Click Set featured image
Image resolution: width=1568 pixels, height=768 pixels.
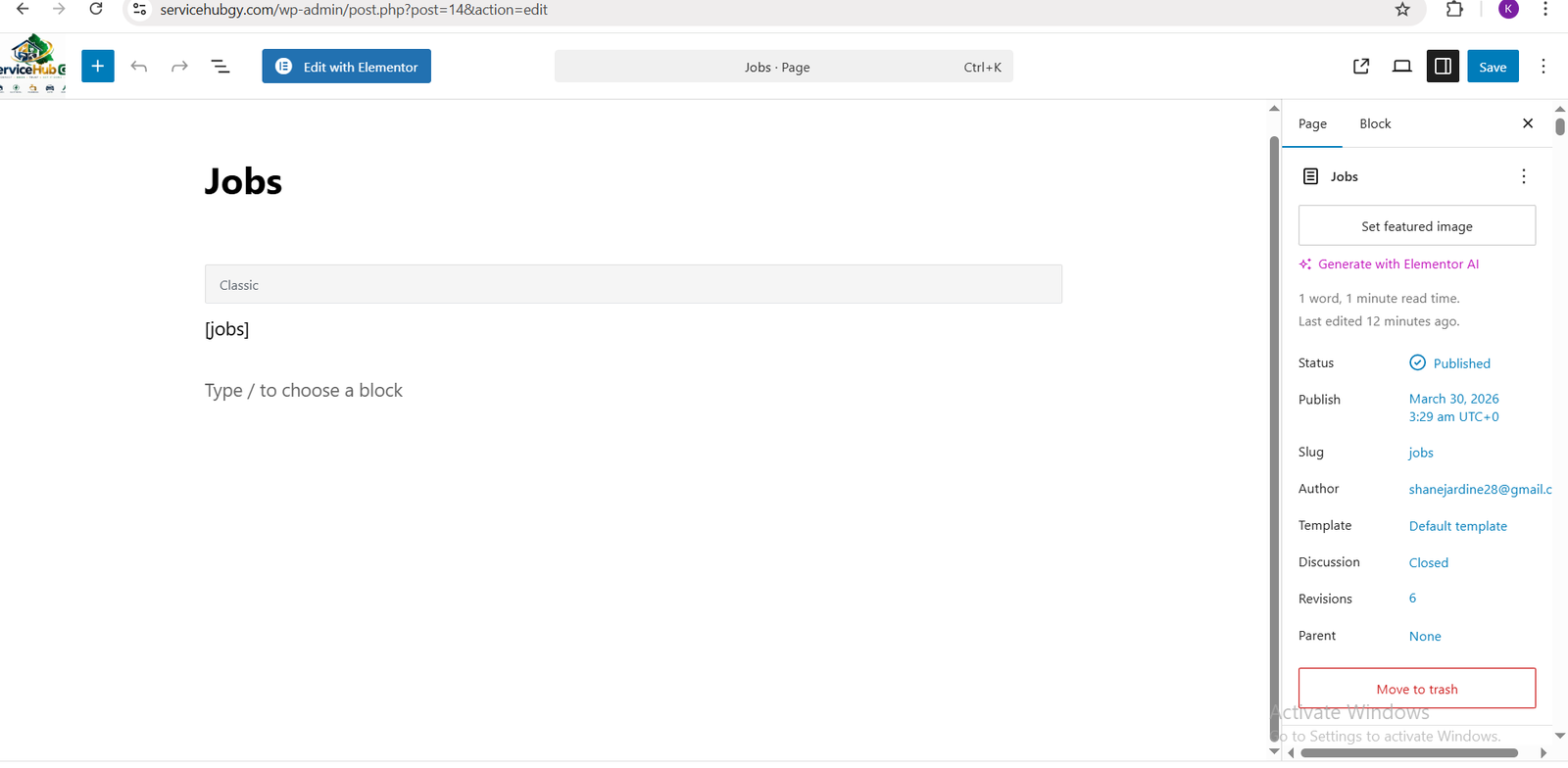[x=1416, y=226]
